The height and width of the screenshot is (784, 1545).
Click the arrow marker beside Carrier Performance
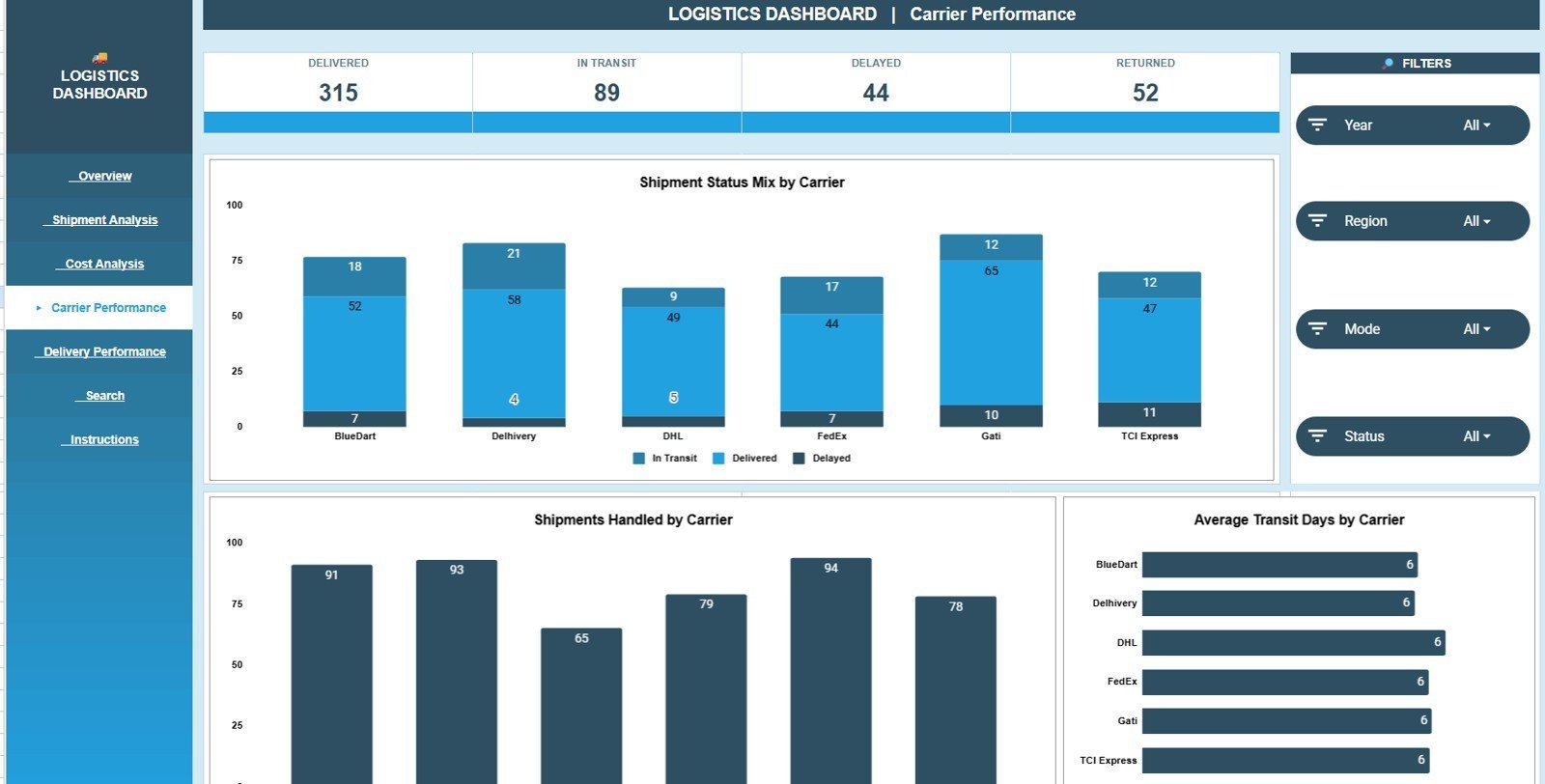39,308
